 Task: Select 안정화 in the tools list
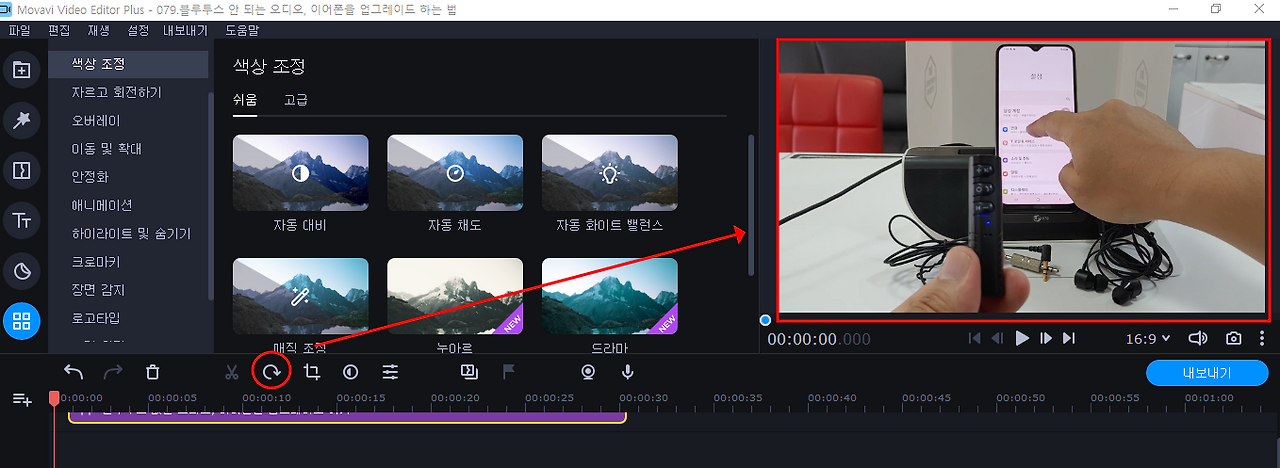point(128,176)
